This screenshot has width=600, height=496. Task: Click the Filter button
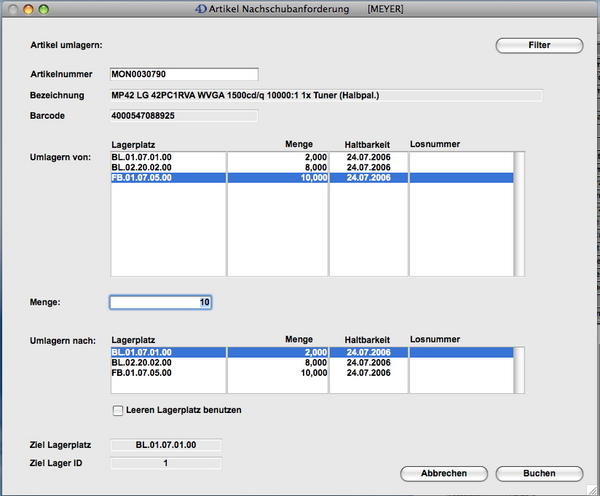click(x=538, y=45)
